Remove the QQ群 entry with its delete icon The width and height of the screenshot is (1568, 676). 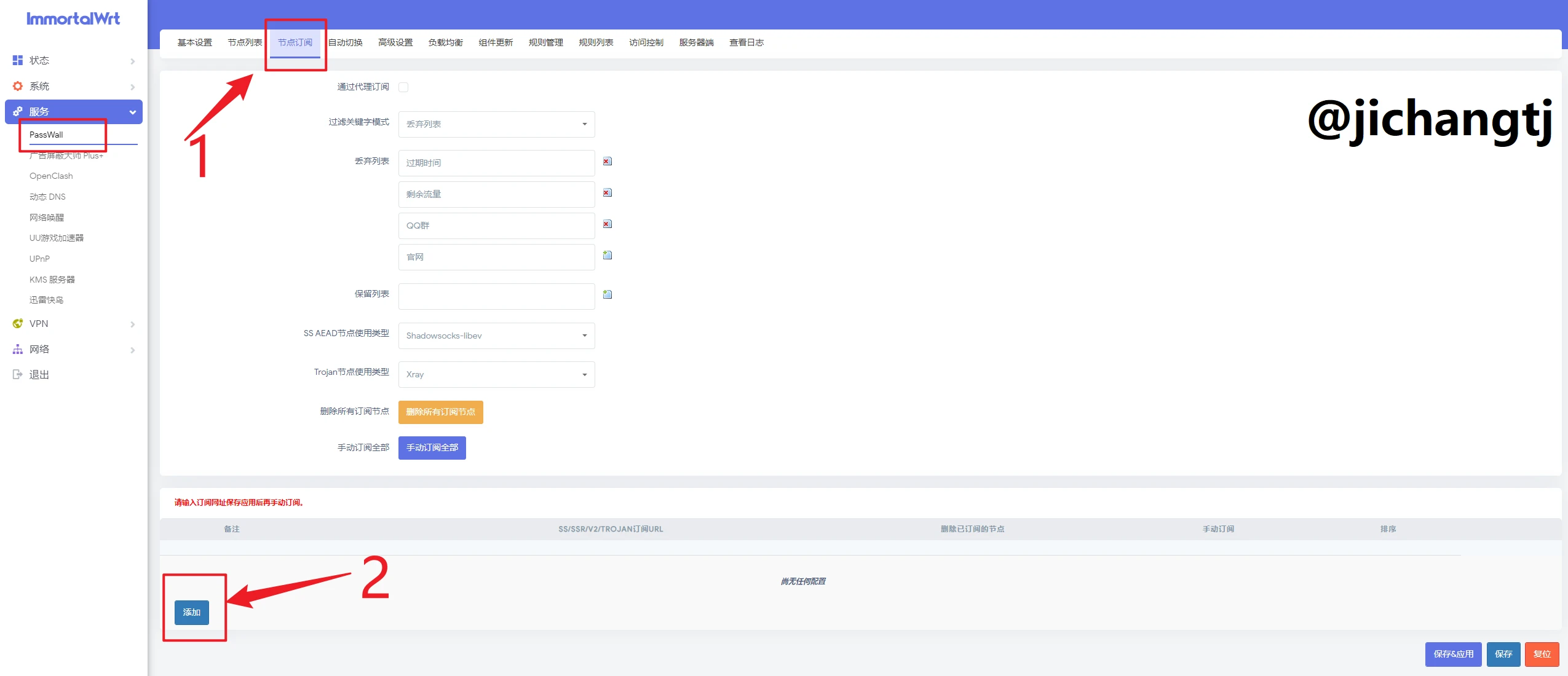click(x=607, y=224)
